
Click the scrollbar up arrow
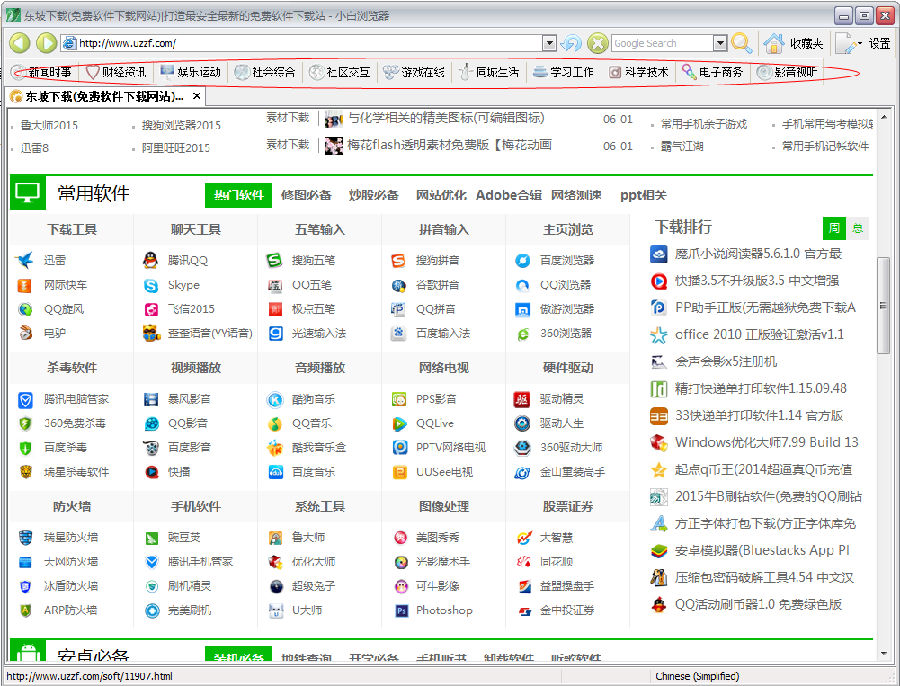883,117
